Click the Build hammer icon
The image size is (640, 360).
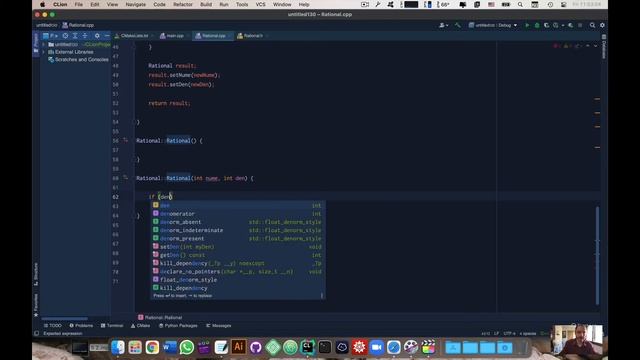pos(458,25)
